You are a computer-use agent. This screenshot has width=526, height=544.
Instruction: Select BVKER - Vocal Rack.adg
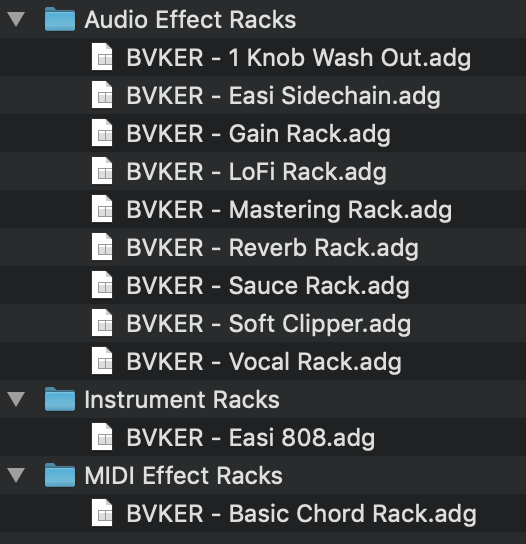[264, 362]
